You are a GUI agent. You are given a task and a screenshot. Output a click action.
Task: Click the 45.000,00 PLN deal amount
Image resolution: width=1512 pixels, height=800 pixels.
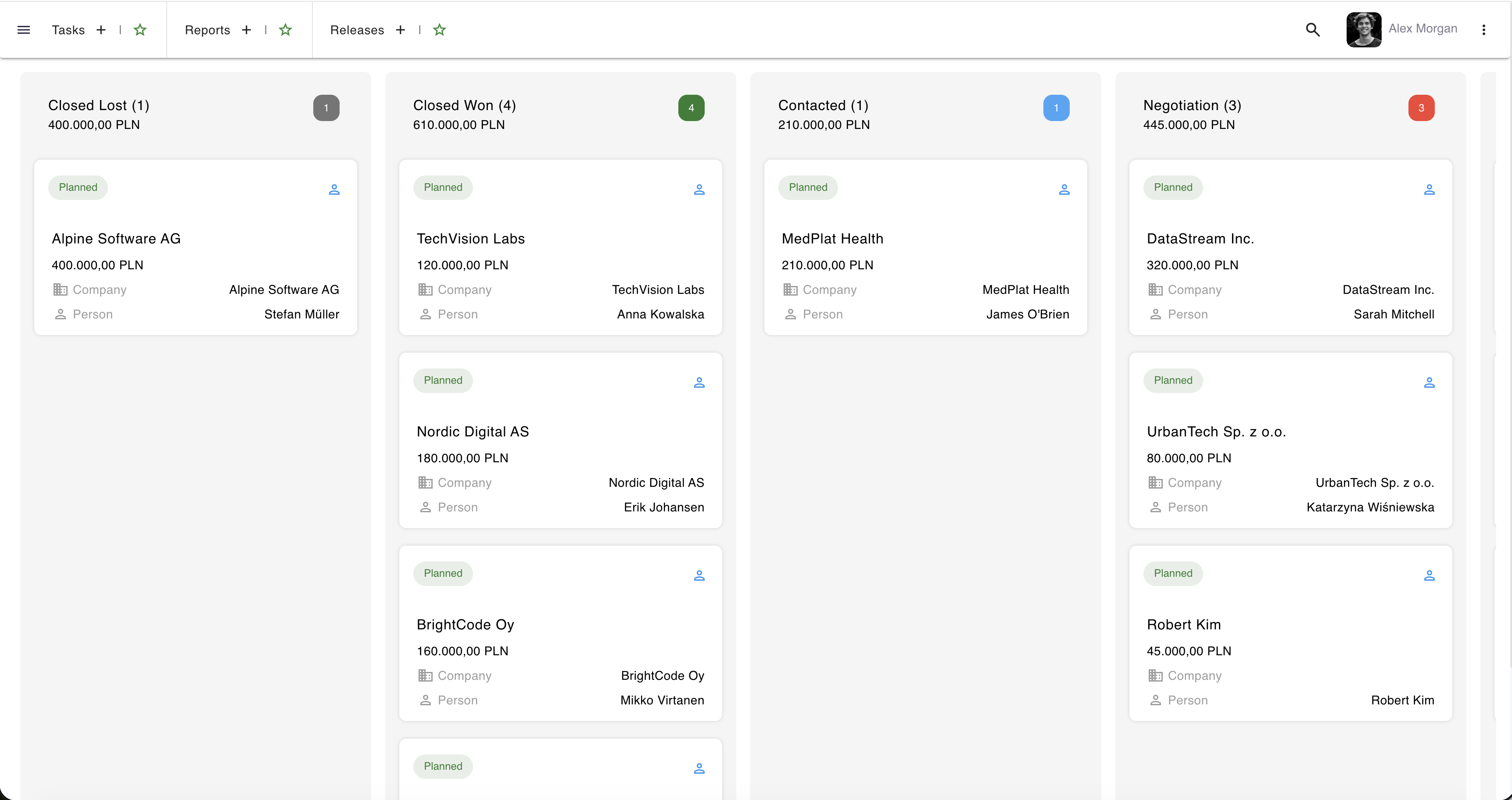coord(1189,651)
